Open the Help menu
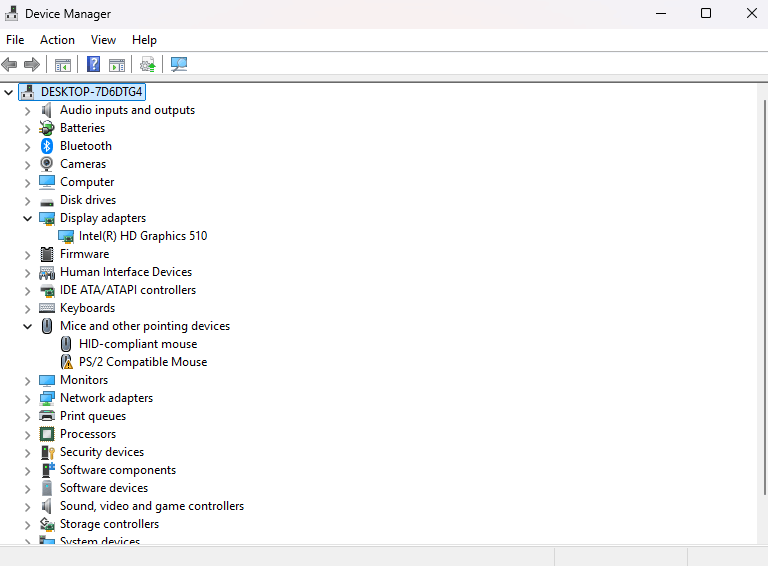 click(144, 40)
